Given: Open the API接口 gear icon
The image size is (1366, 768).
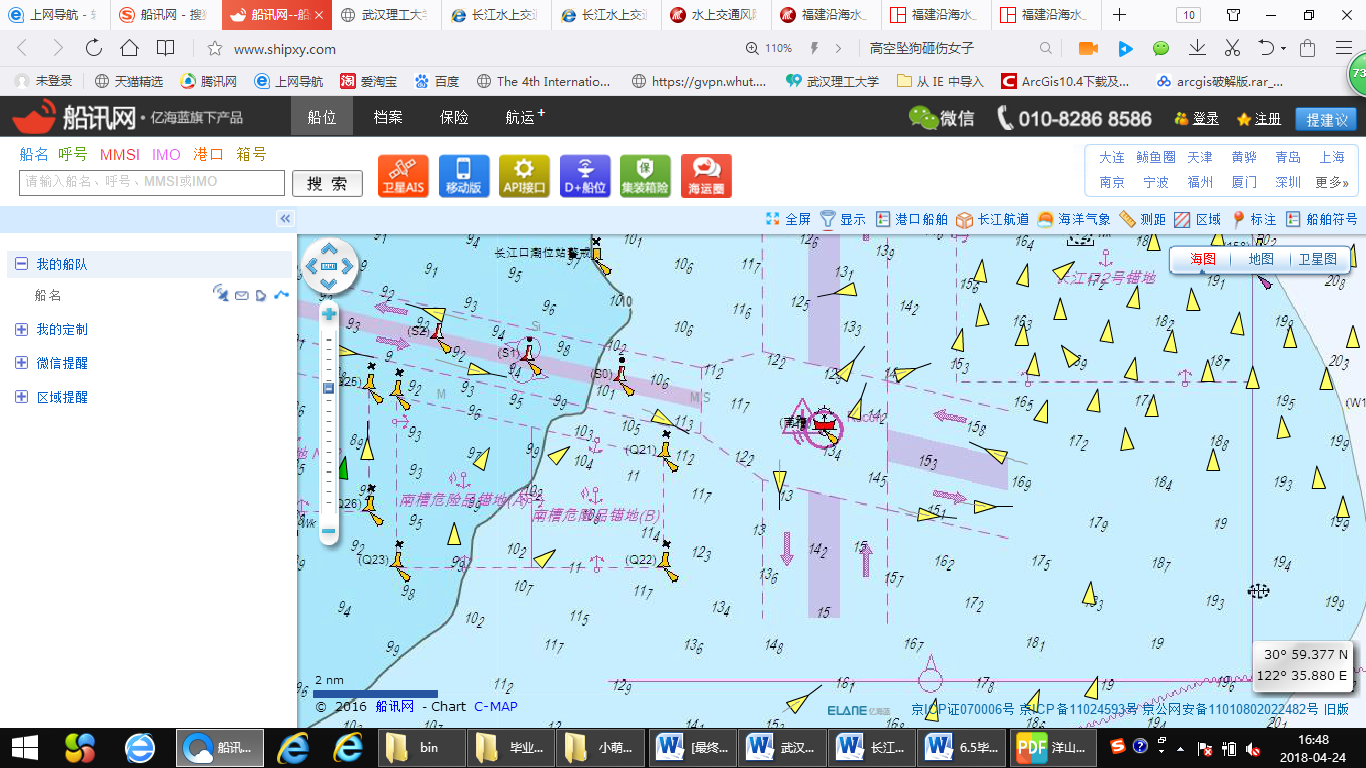Looking at the screenshot, I should [524, 176].
